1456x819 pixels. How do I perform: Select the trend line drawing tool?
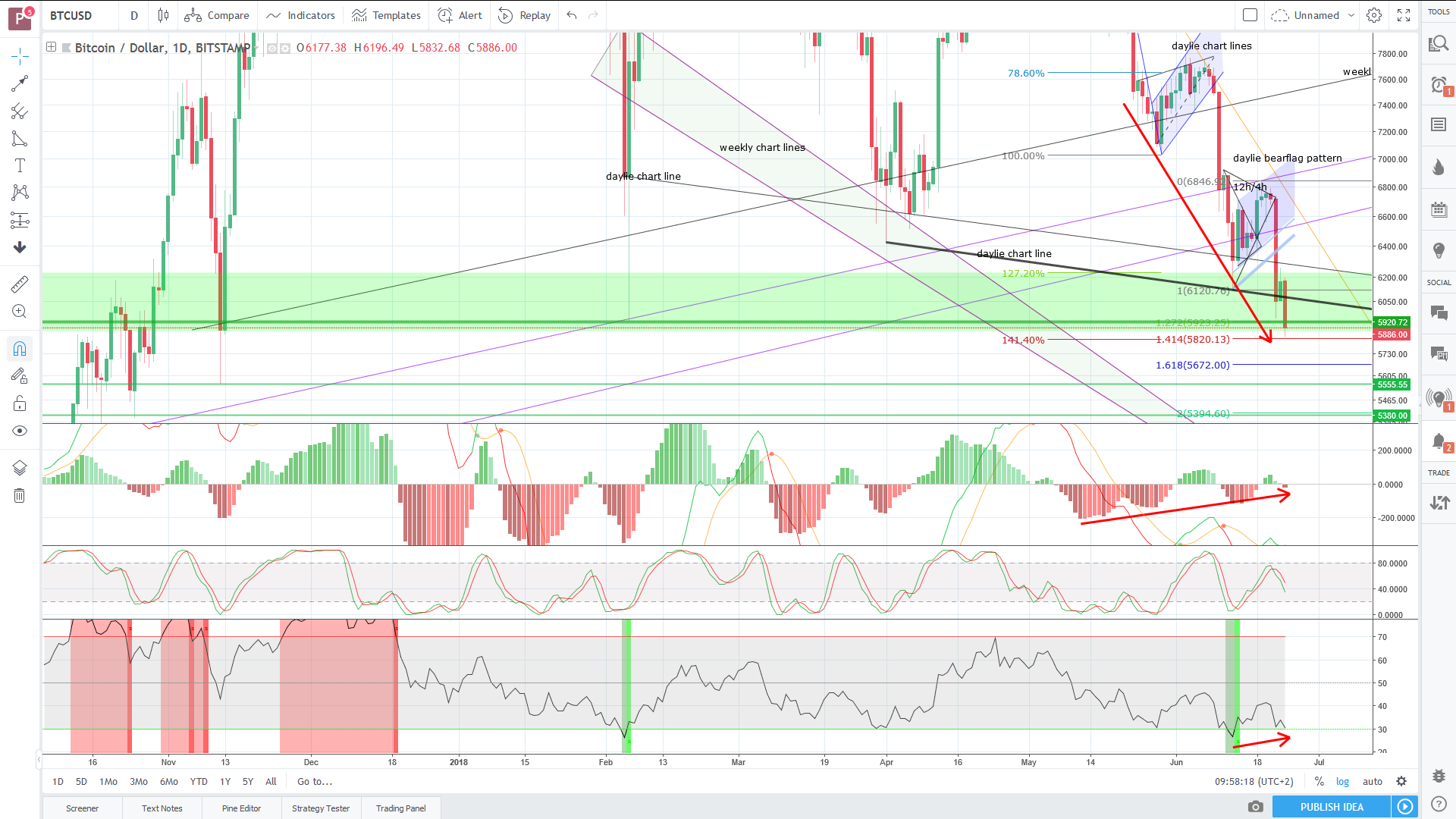point(20,83)
